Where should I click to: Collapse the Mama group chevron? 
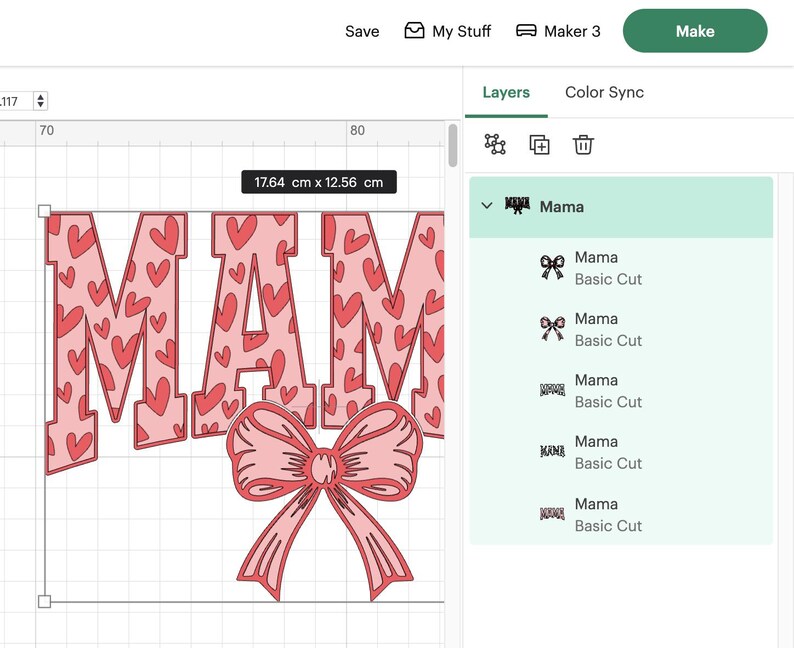coord(487,206)
